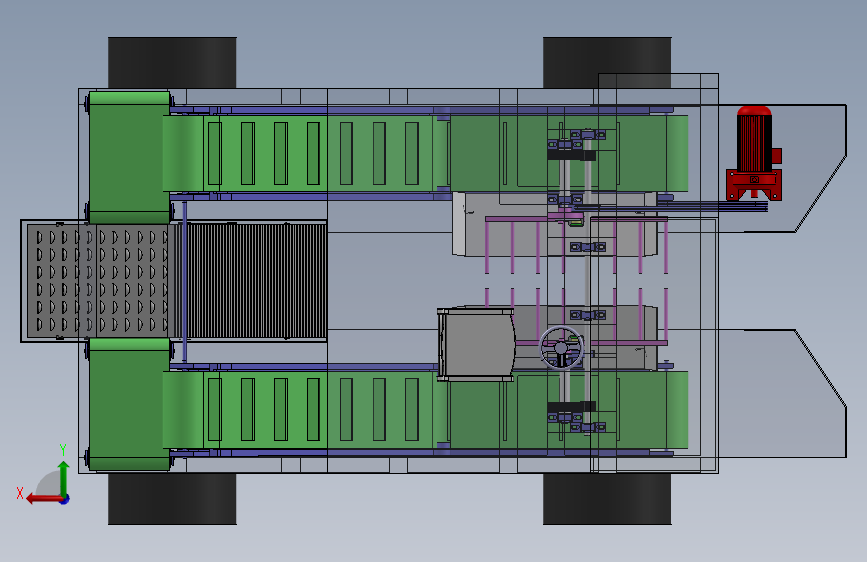Select the upper green slatted conveyor

[x=425, y=153]
